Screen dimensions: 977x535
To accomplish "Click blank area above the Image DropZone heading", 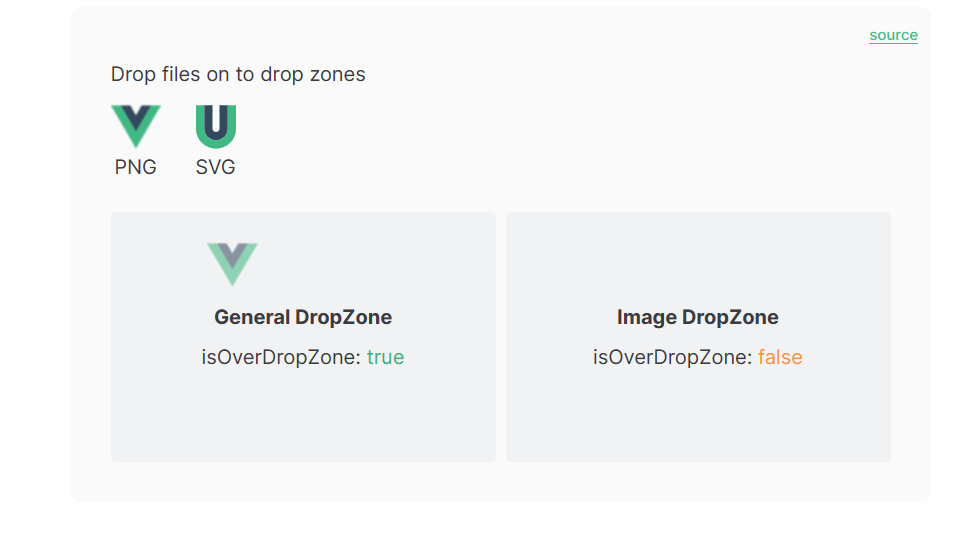I will tap(697, 260).
